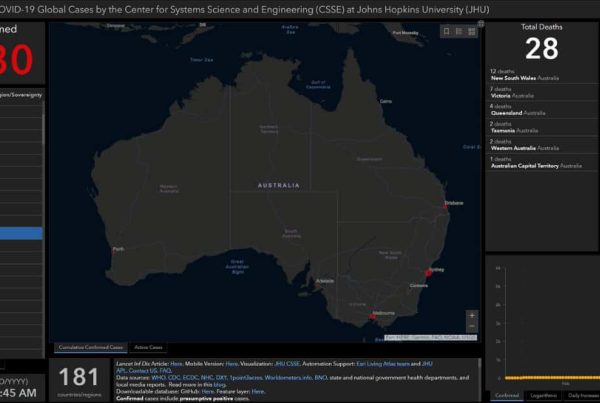
Task: Open the Worldometers.info data source link
Action: coord(288,377)
